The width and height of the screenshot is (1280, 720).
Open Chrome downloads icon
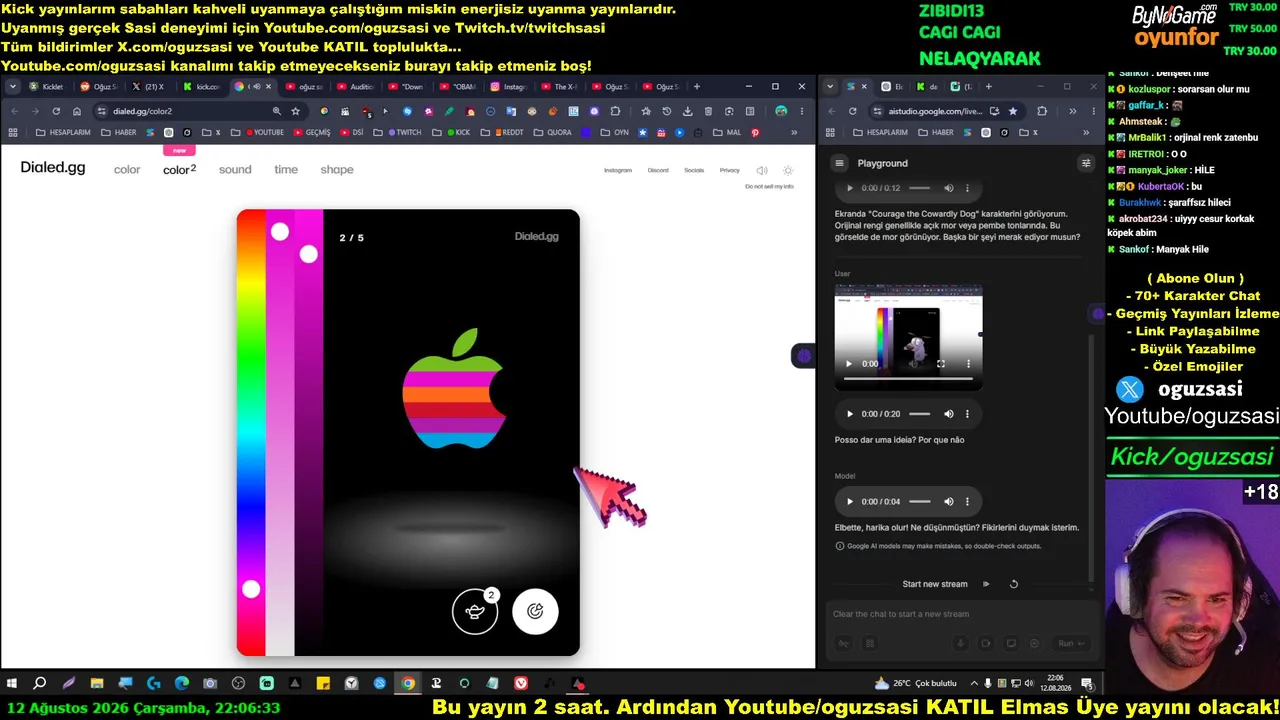[x=687, y=111]
